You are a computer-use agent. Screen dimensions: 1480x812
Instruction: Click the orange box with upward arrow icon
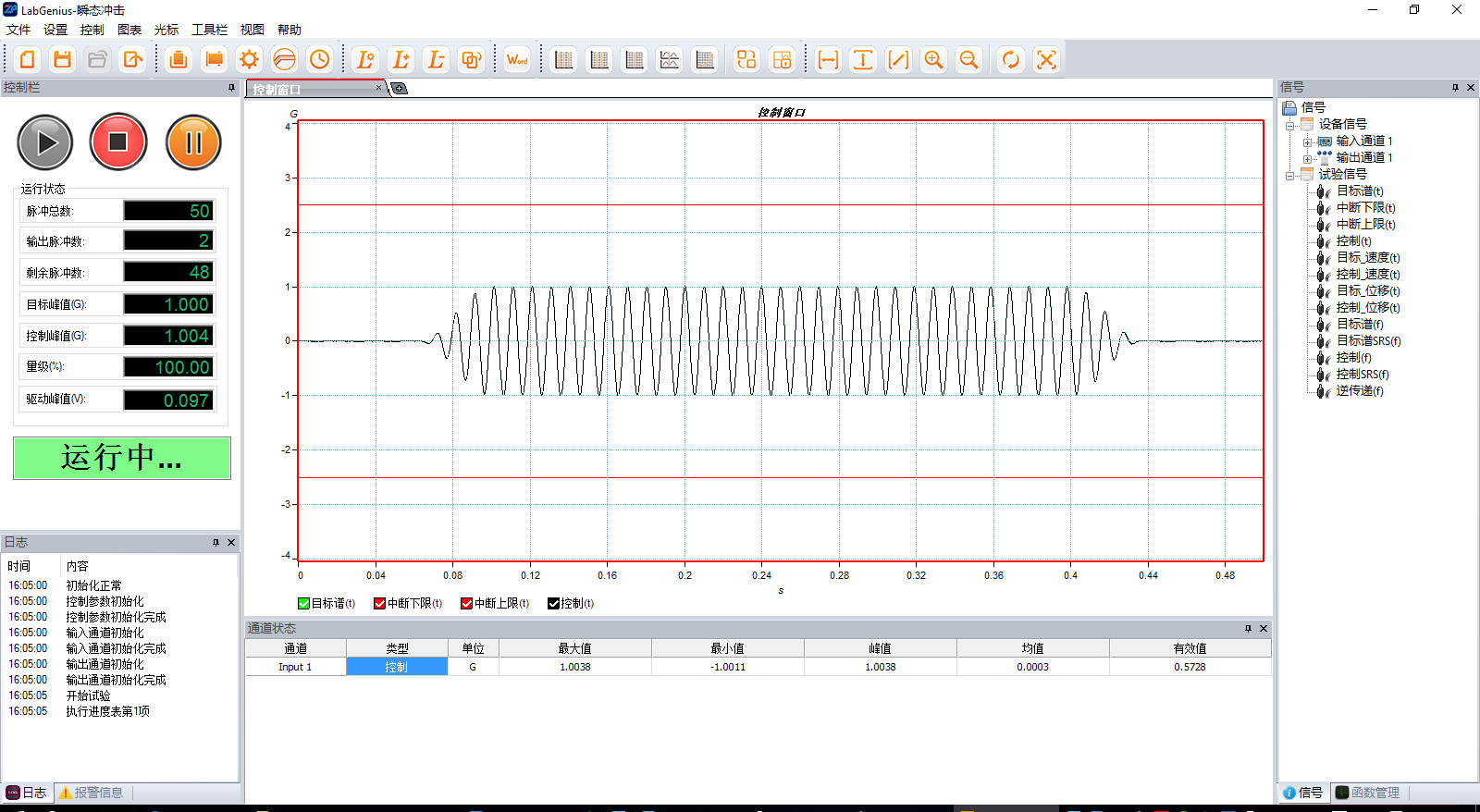(179, 60)
